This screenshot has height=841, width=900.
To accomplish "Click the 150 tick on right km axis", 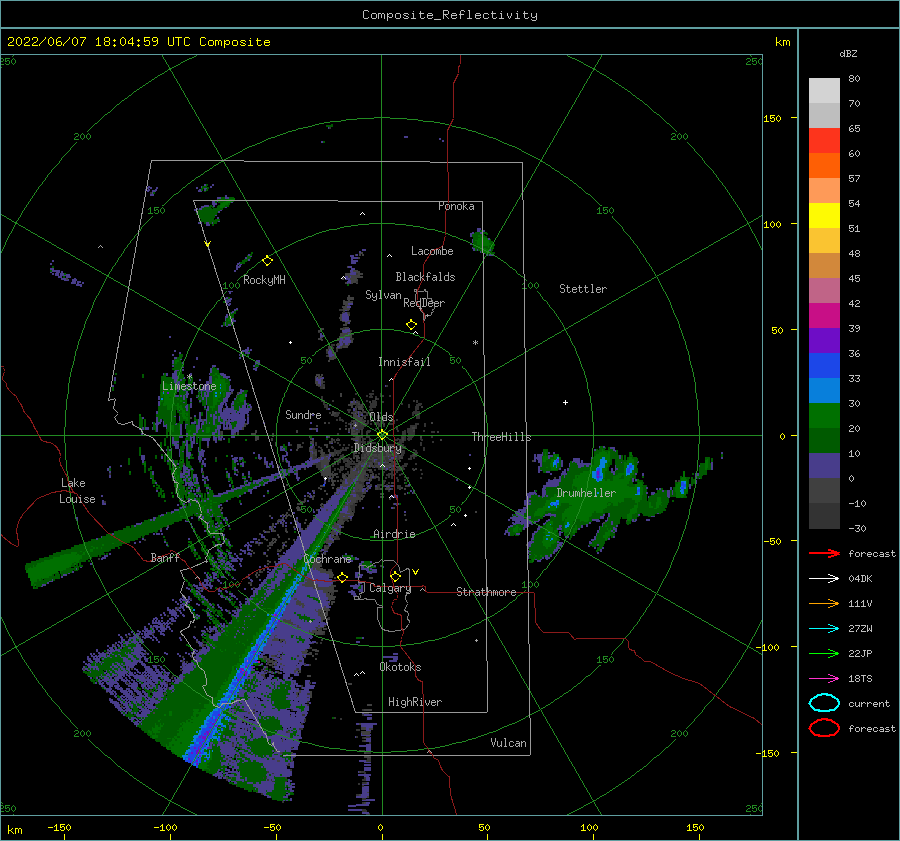I will (772, 118).
